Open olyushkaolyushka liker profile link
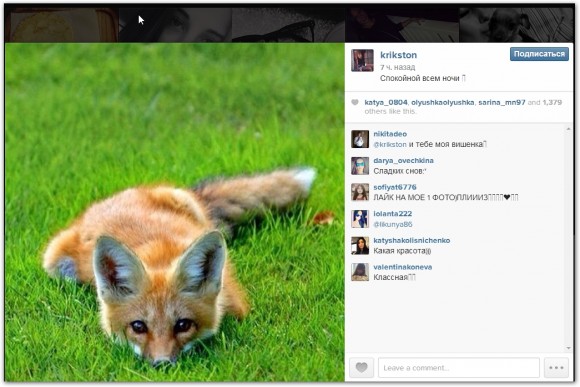The image size is (580, 387). (442, 102)
